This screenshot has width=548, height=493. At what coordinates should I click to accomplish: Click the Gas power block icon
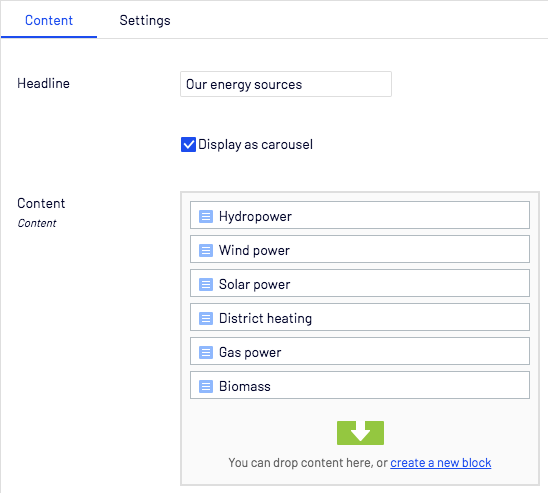[206, 352]
